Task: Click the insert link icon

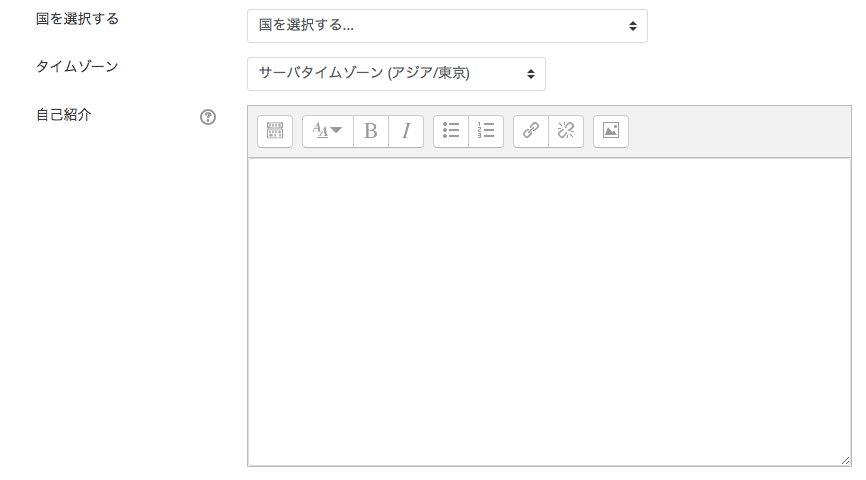Action: (x=531, y=131)
